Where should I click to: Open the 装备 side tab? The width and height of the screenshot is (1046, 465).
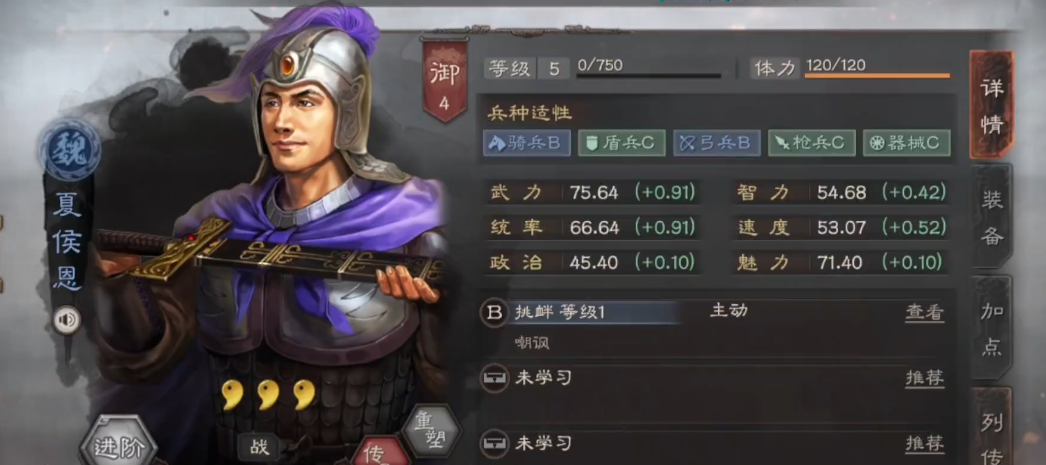[992, 217]
